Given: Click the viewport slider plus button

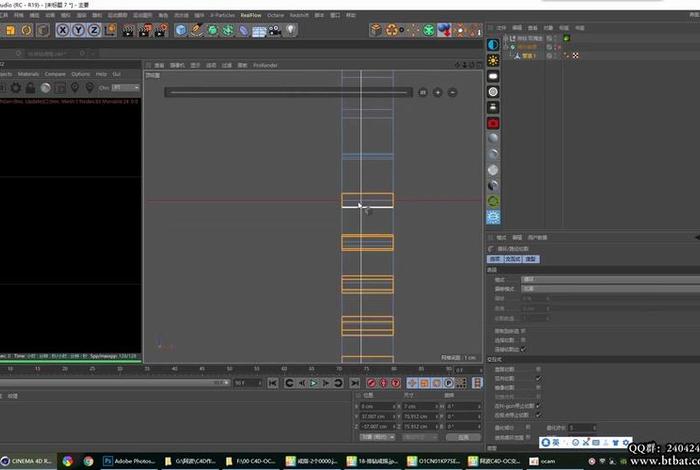Looking at the screenshot, I should pos(438,92).
